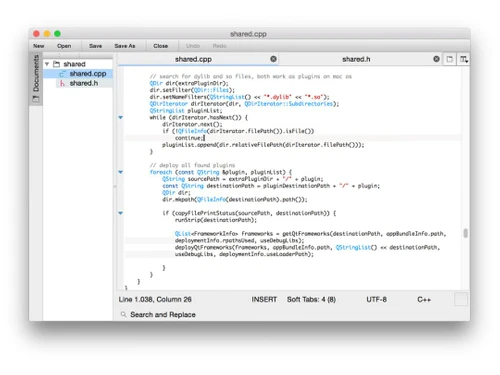This screenshot has width=500, height=375.
Task: Click the "QDirIterator dirIterator(" line
Action: (244, 104)
